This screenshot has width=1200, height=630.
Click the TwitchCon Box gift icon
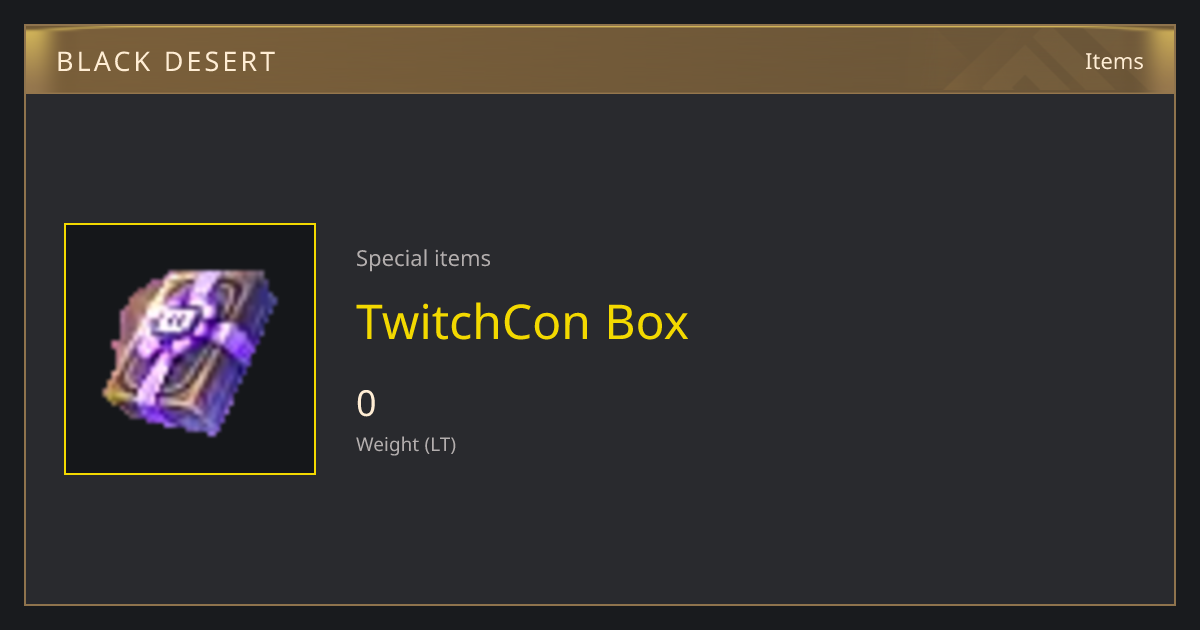(190, 350)
